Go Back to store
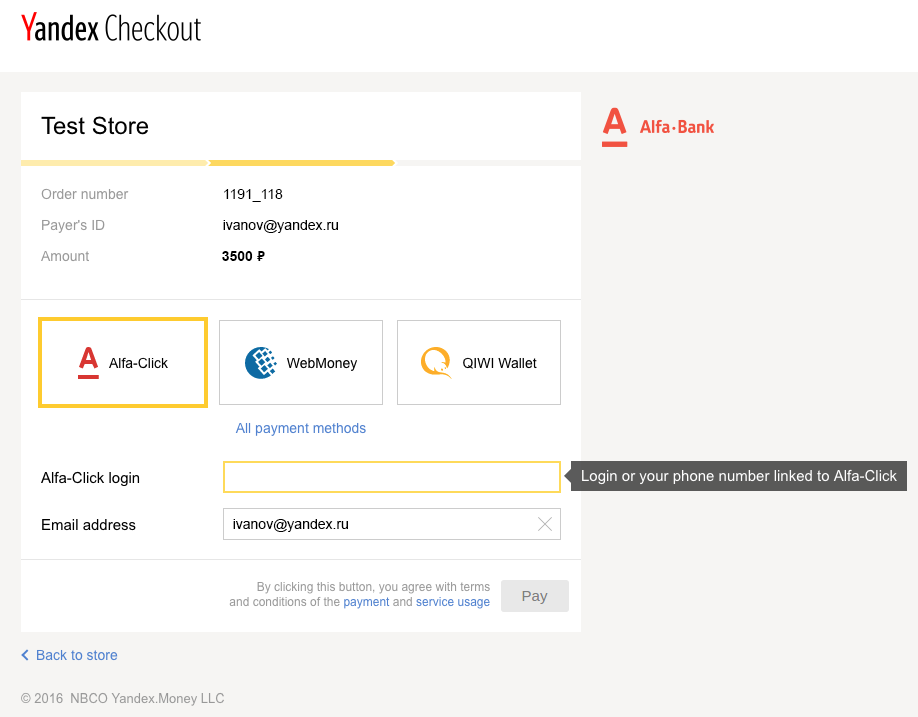The image size is (918, 717). pos(77,655)
